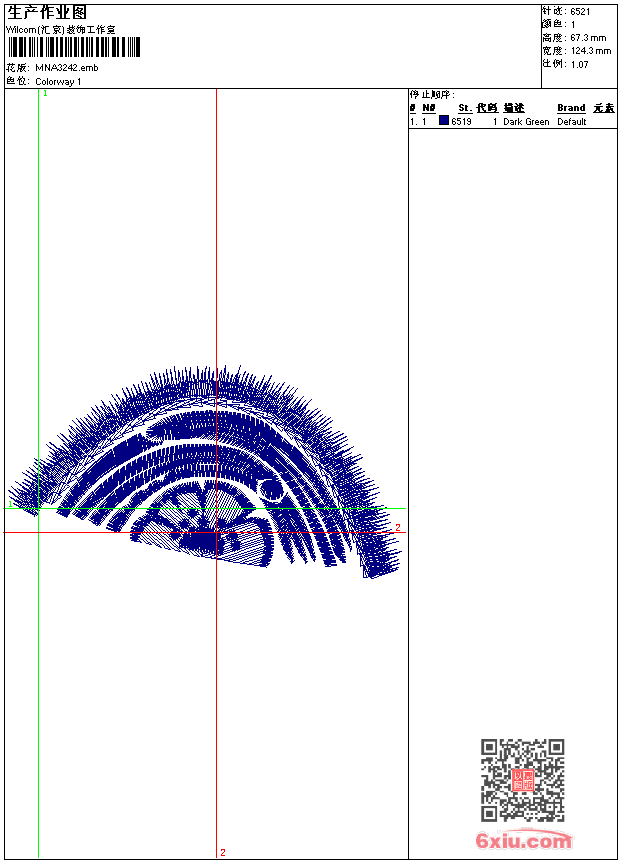Click the Default brand cell
This screenshot has width=620, height=860.
coord(572,122)
